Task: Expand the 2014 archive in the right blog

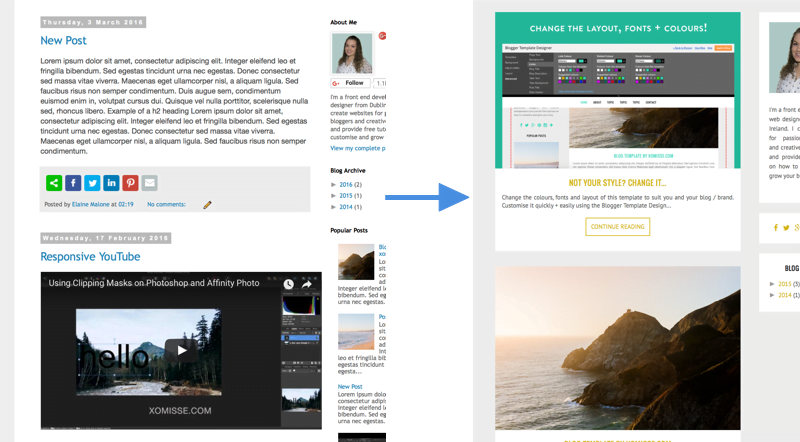Action: [x=772, y=295]
